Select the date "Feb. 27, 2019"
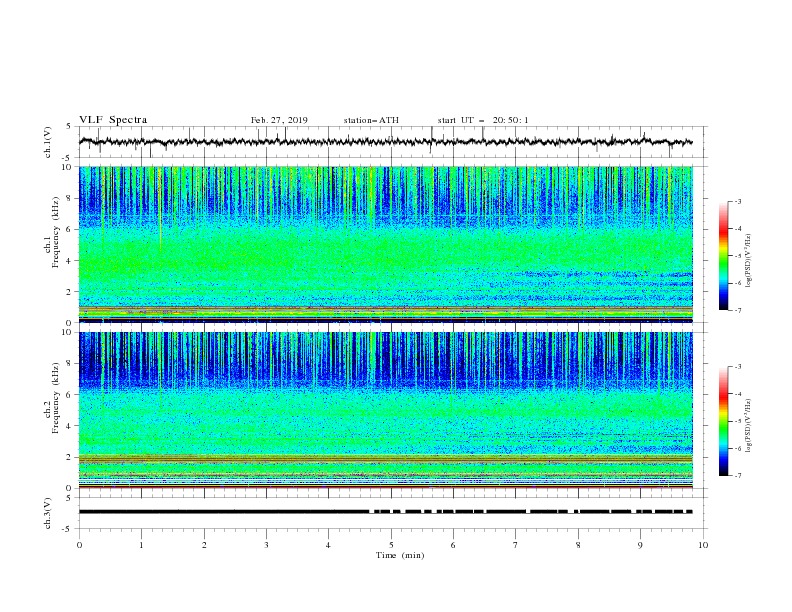Viewport: 792px width, 612px height. (x=279, y=120)
